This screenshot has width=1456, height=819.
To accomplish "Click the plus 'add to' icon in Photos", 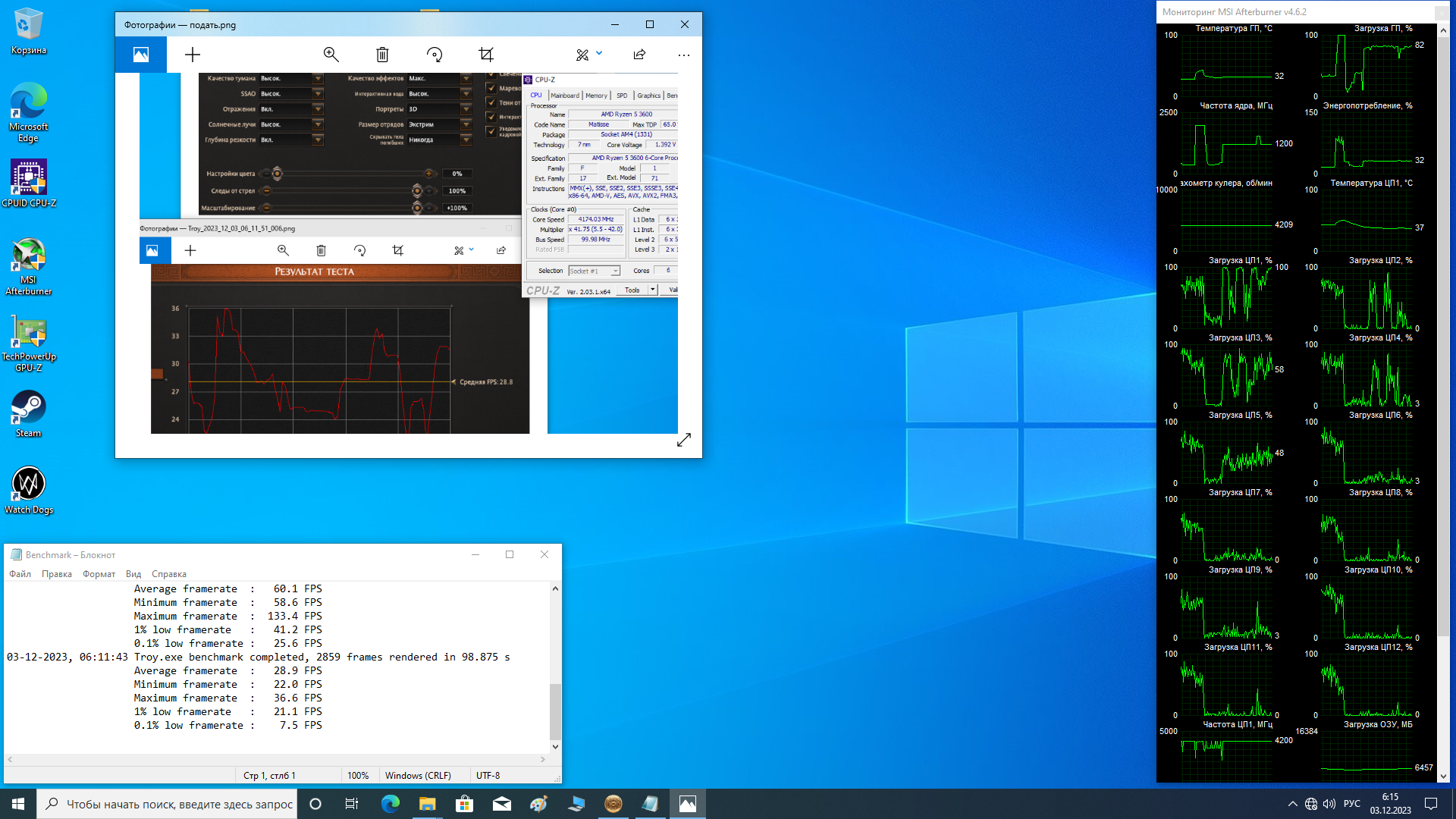I will (193, 55).
